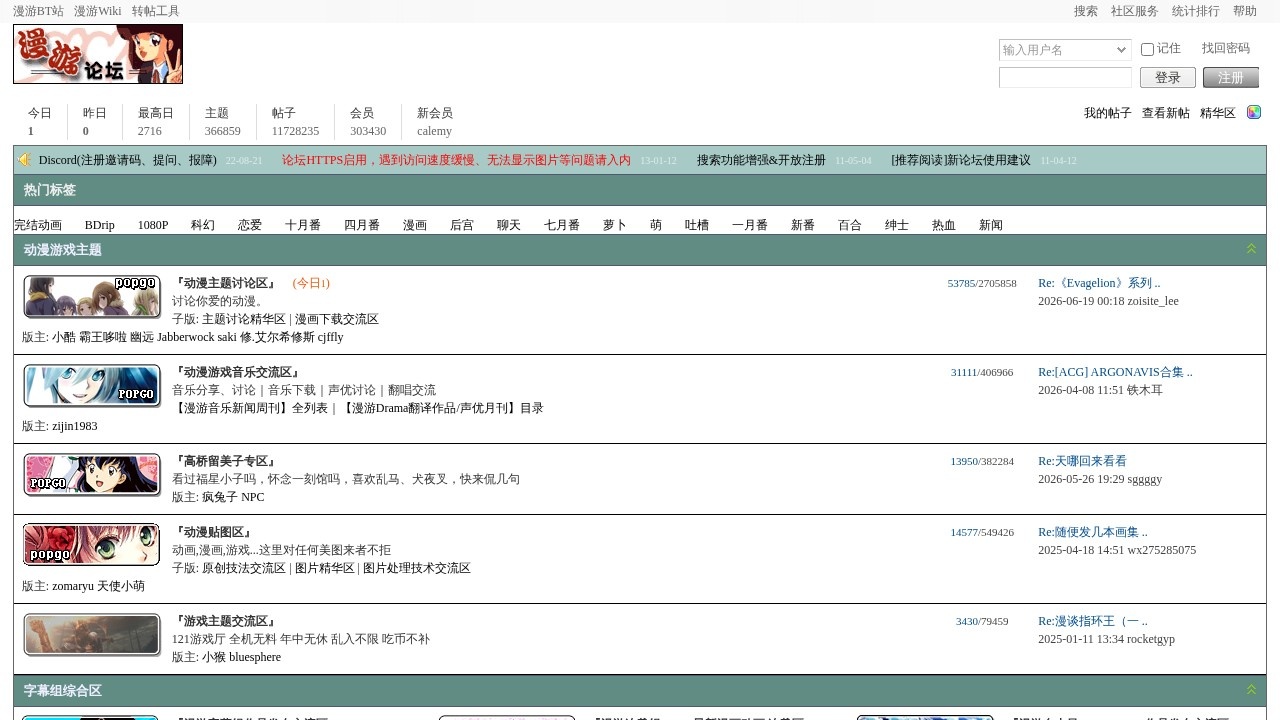Select the 恋爱 tag
This screenshot has width=1280, height=720.
(250, 225)
